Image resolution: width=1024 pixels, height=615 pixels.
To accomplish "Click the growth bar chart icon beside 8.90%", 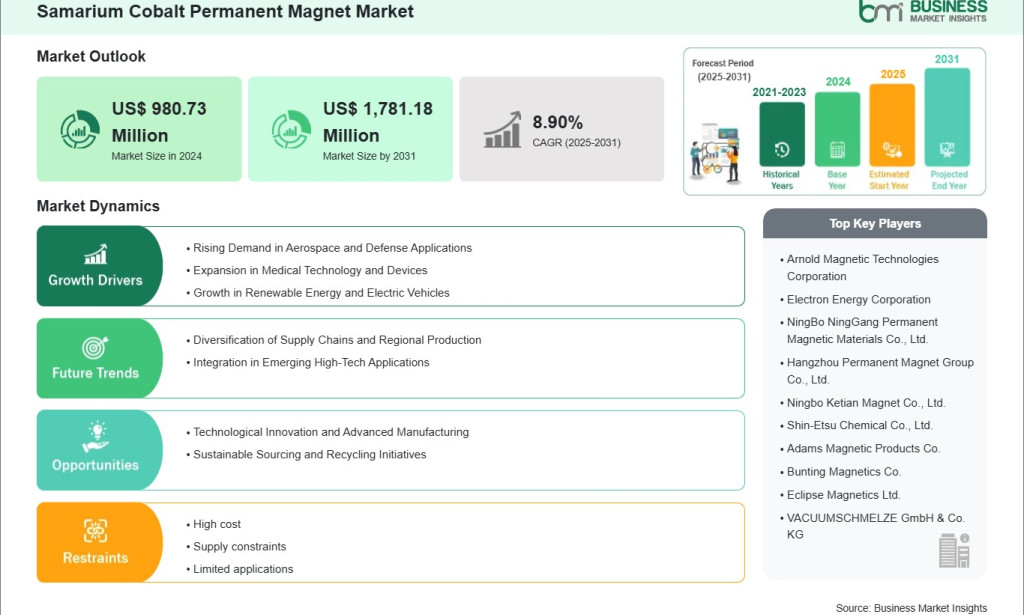I will 502,129.
